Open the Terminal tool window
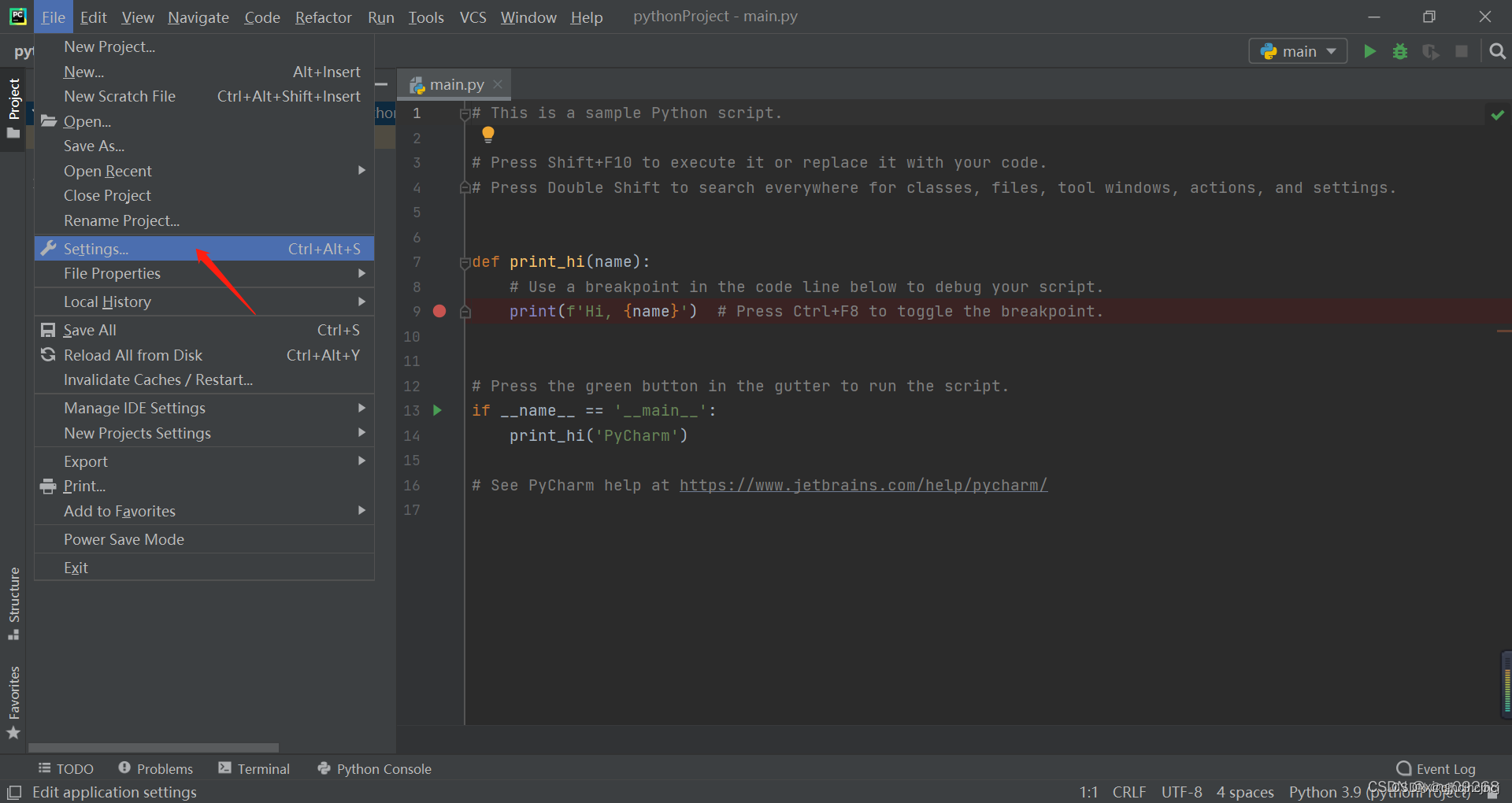This screenshot has height=803, width=1512. [x=254, y=768]
